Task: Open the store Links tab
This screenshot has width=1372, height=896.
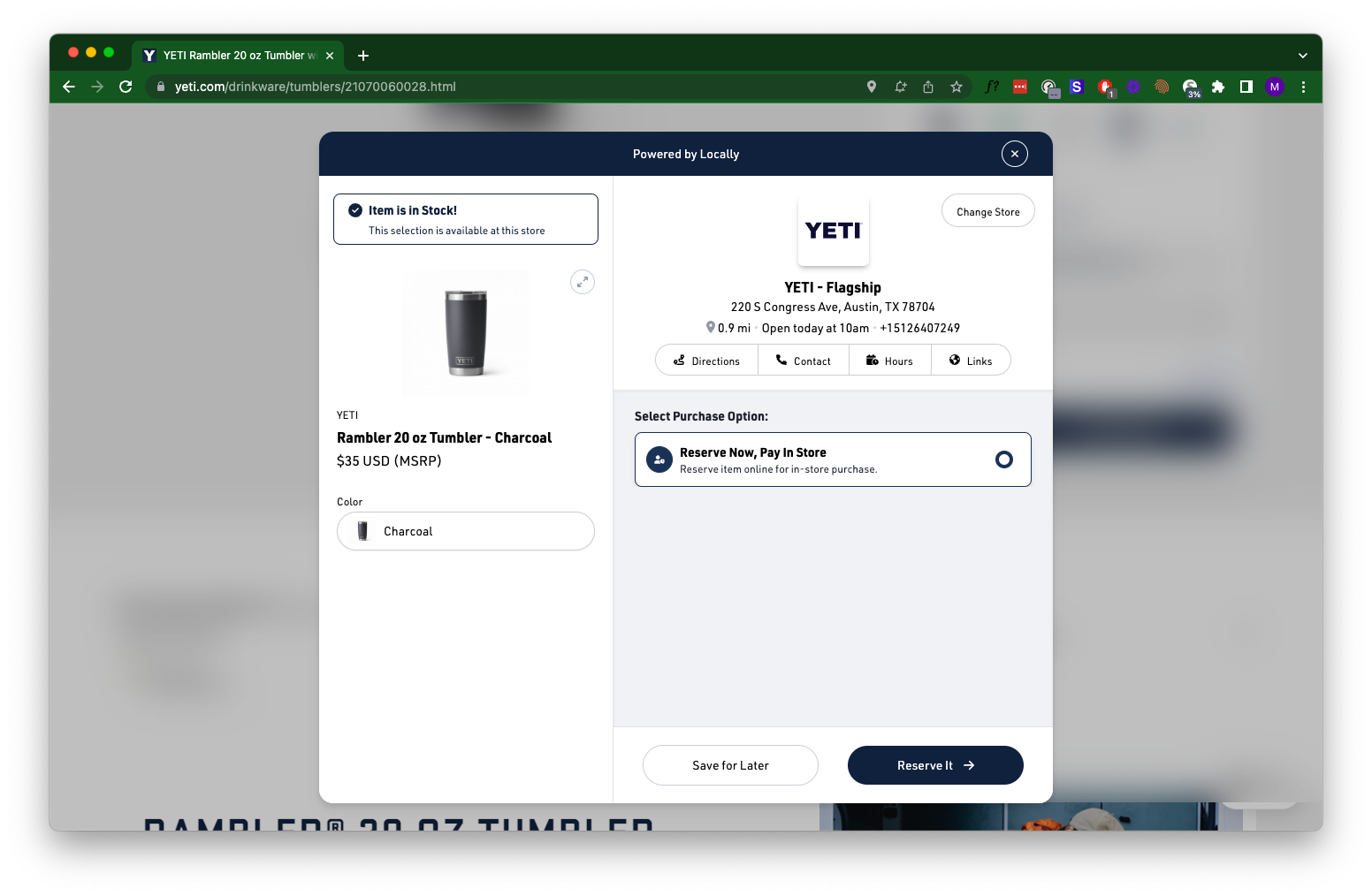Action: pos(971,361)
